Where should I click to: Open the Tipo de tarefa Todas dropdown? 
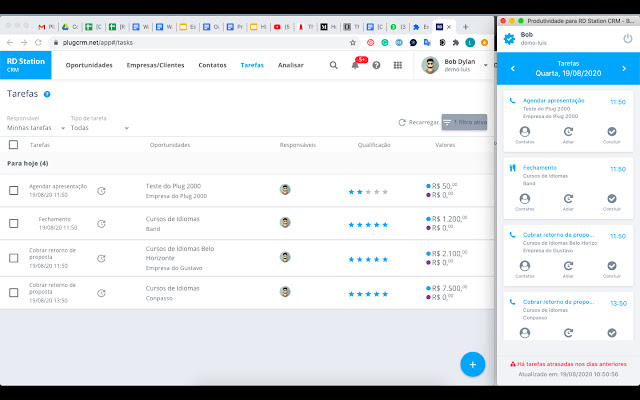pyautogui.click(x=99, y=128)
